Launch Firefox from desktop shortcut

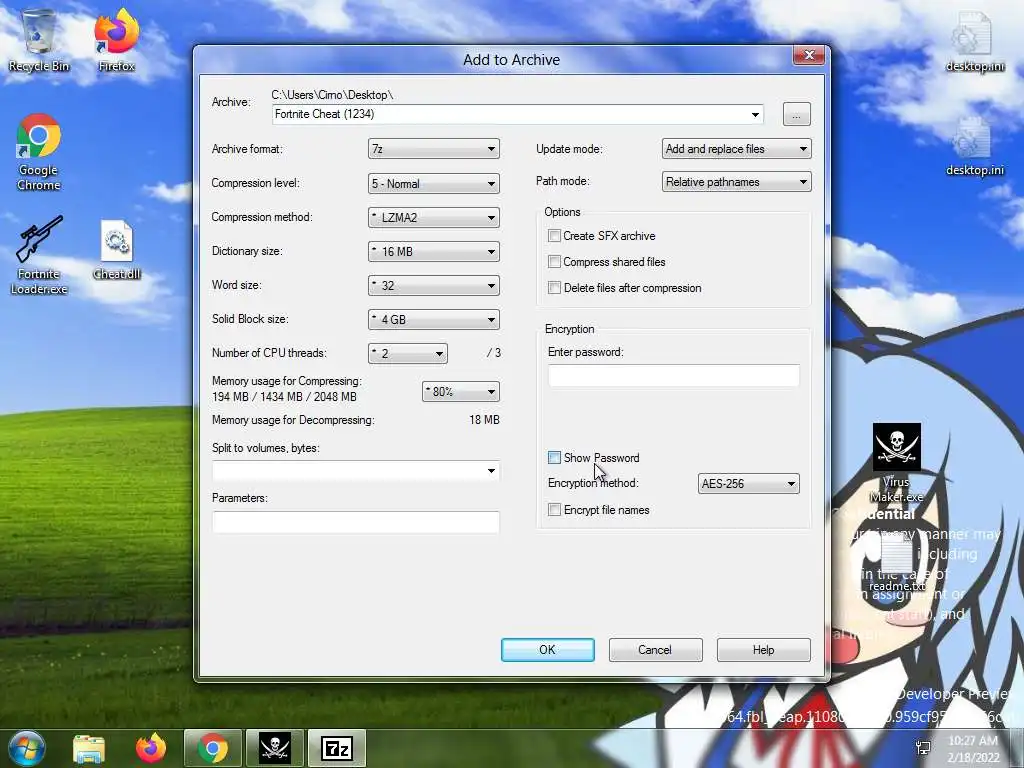click(x=117, y=39)
